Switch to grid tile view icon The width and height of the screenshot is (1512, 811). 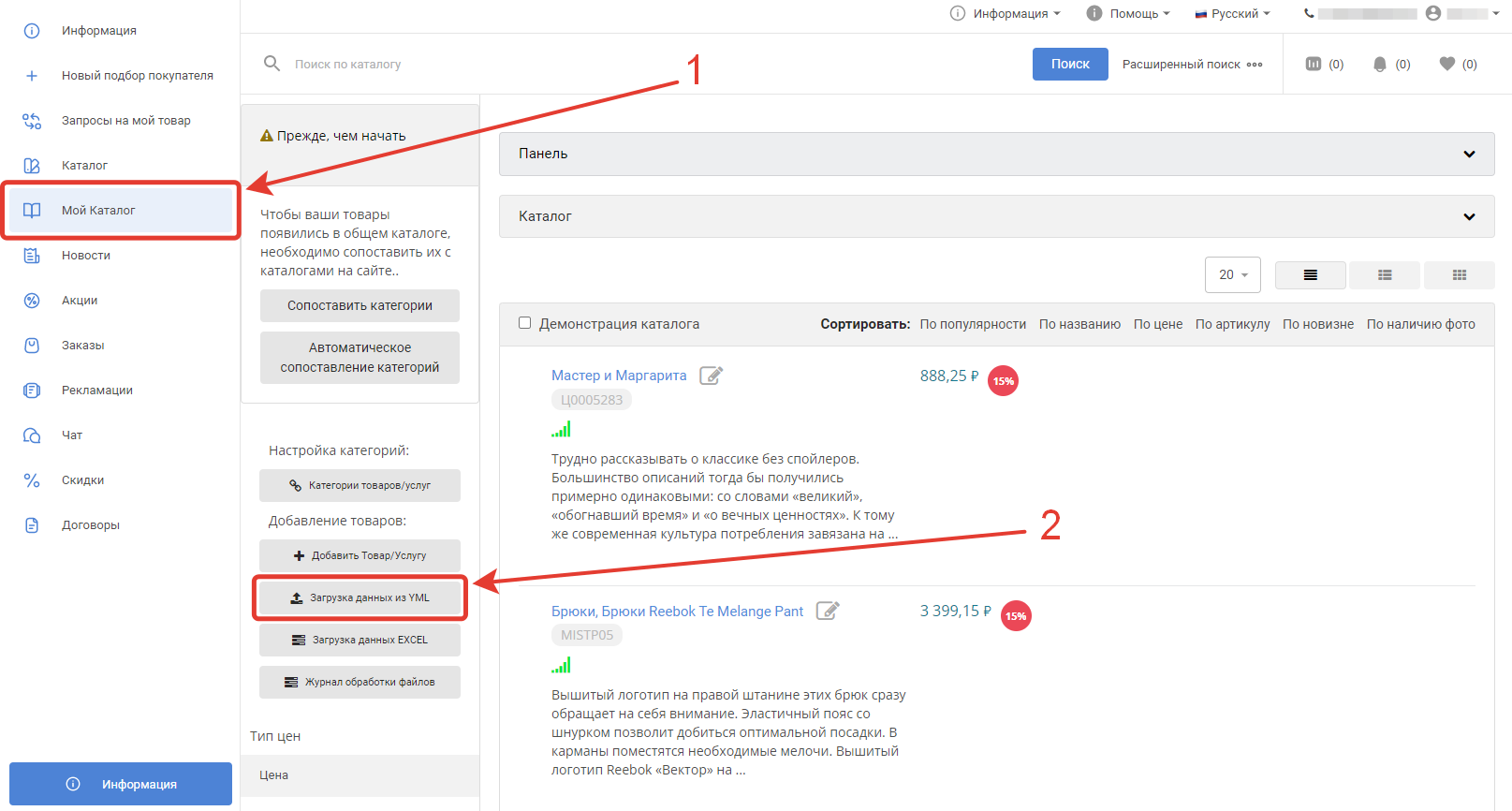(x=1459, y=275)
